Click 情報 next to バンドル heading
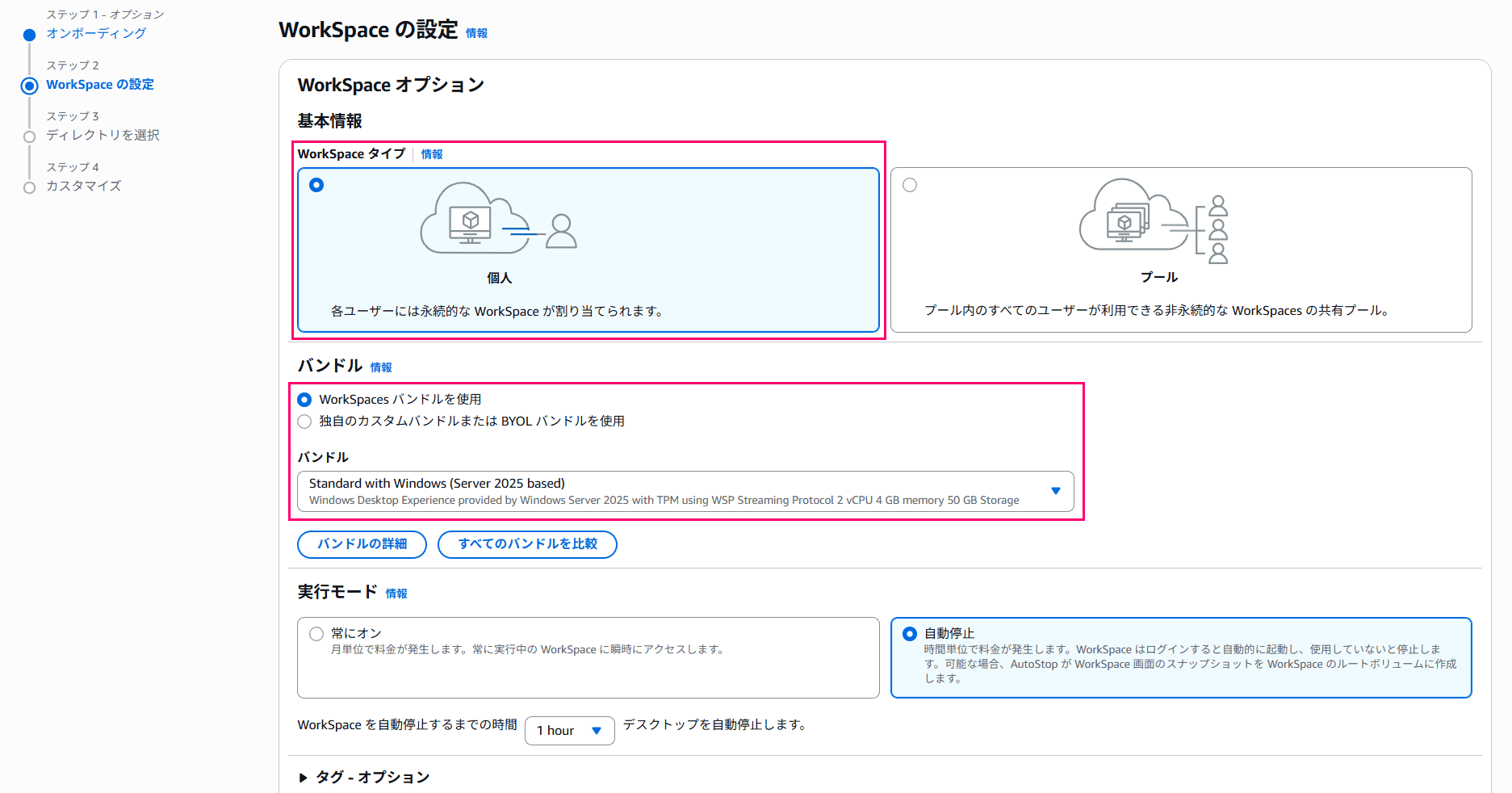 (x=380, y=367)
